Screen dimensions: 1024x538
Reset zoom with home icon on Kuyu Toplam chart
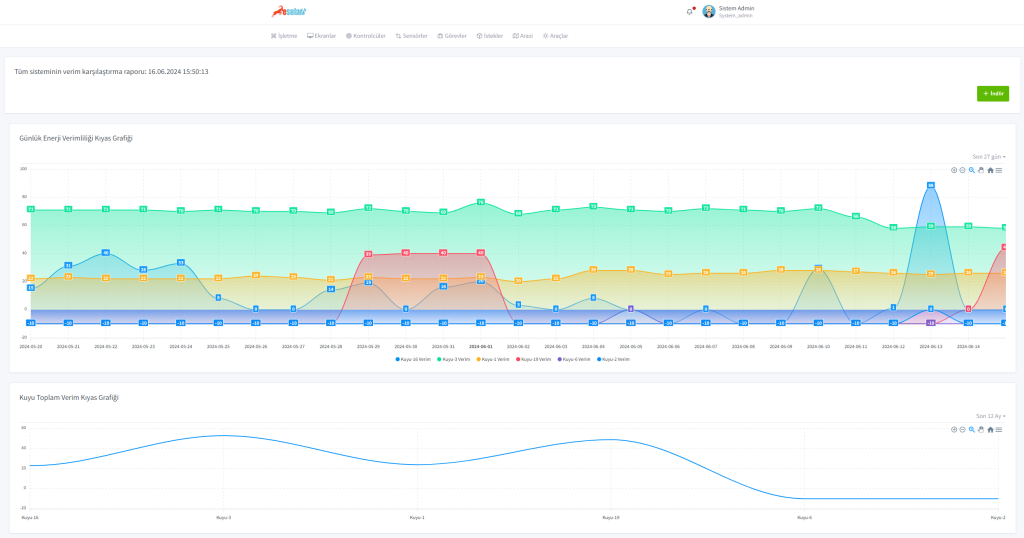click(x=990, y=429)
